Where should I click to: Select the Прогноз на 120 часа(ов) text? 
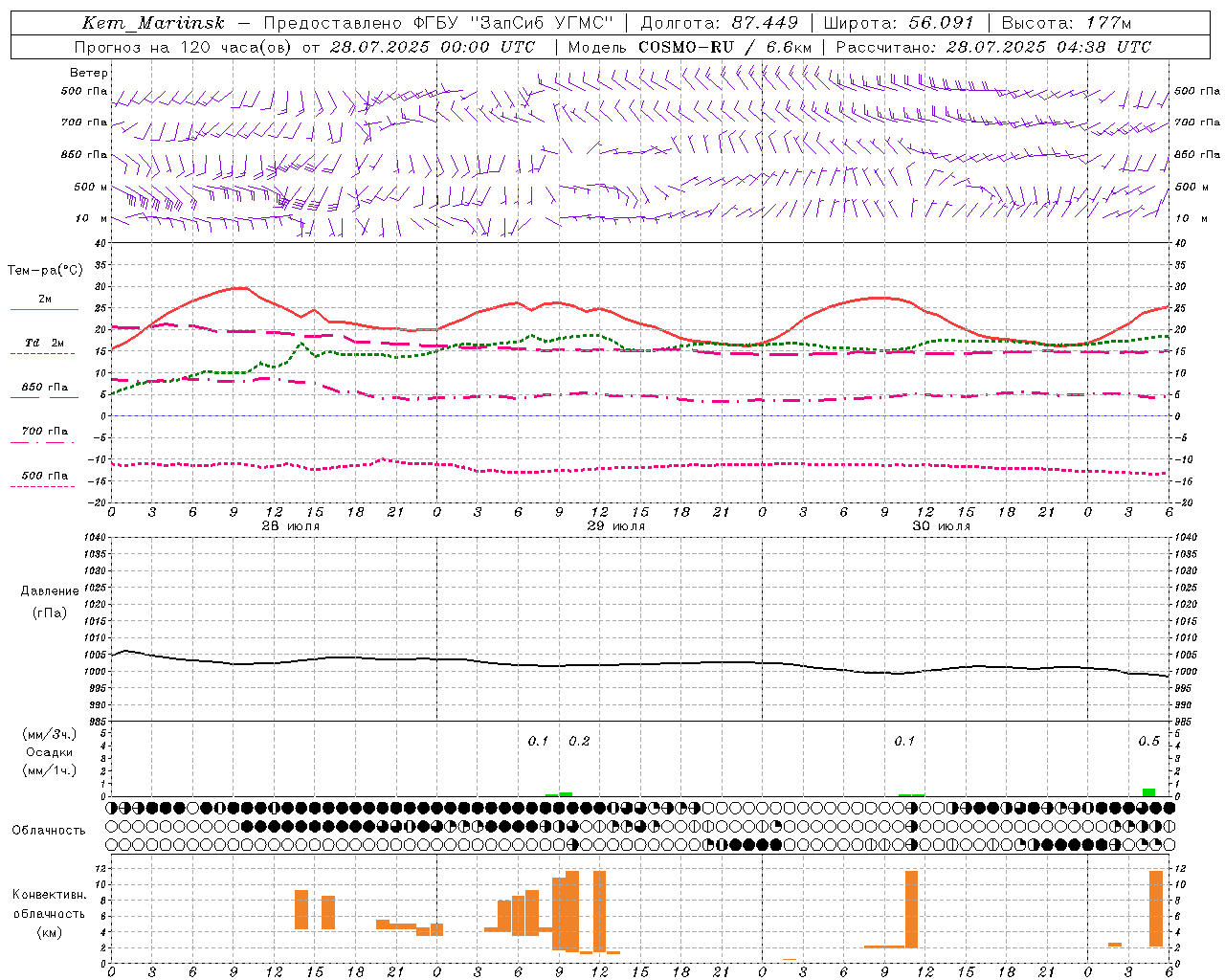point(184,47)
